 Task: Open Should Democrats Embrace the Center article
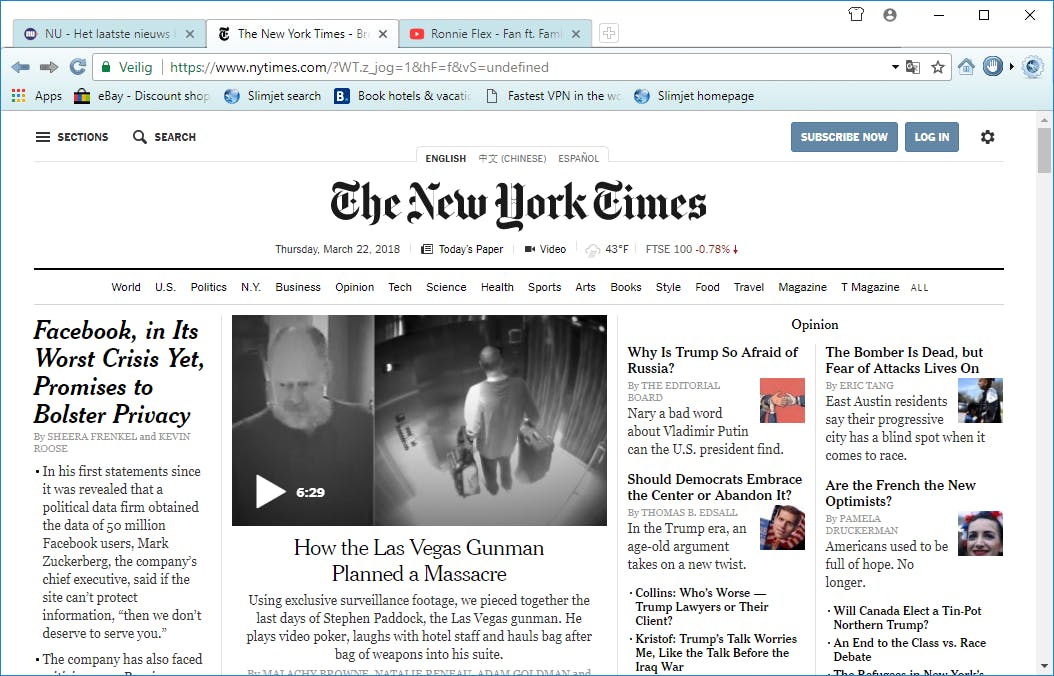pyautogui.click(x=715, y=487)
